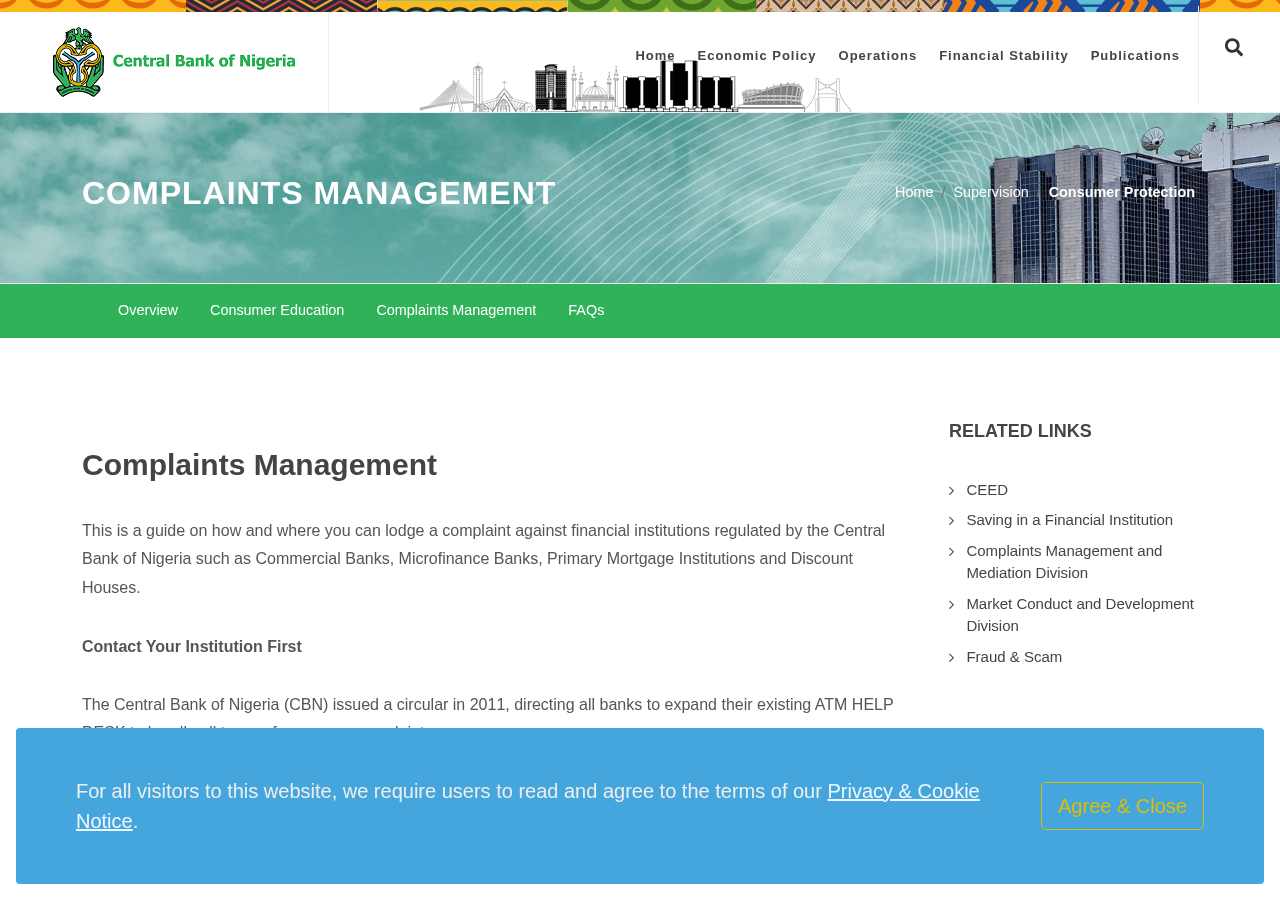The image size is (1280, 900).
Task: Open the Publications menu
Action: coord(1135,56)
